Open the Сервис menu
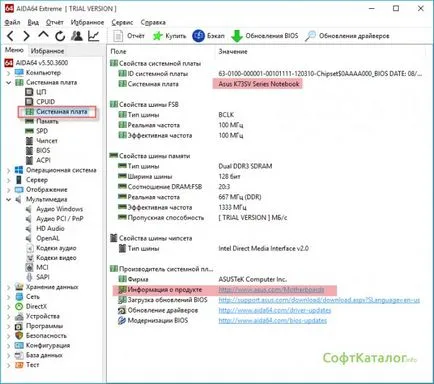Screen dimensions: 434x384 click(x=122, y=22)
